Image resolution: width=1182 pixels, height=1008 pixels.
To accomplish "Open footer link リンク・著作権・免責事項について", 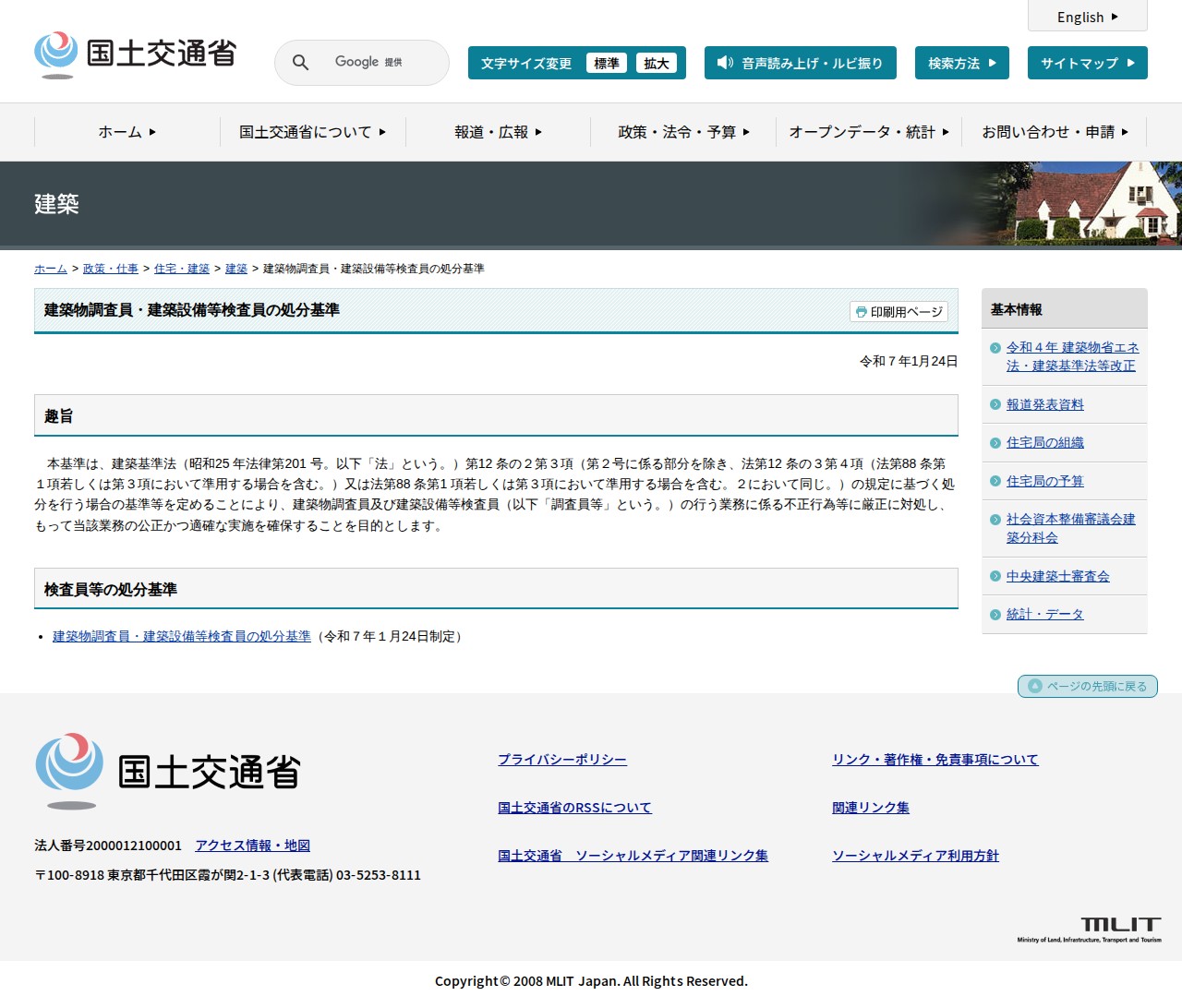I will click(935, 760).
